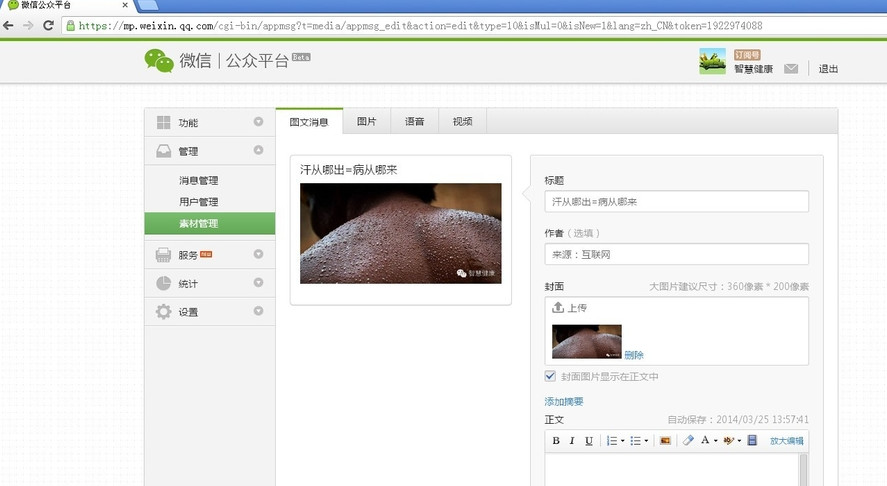Click the 上传 upload cover button
Screen dimensions: 887x486
click(569, 307)
